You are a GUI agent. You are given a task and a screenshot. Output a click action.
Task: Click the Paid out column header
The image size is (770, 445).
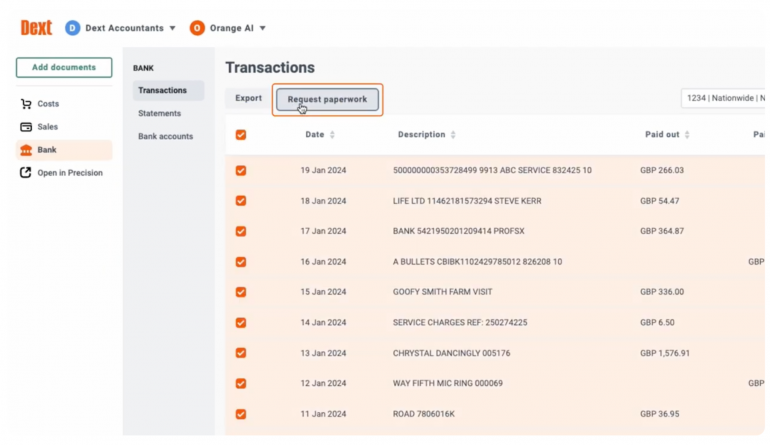662,135
